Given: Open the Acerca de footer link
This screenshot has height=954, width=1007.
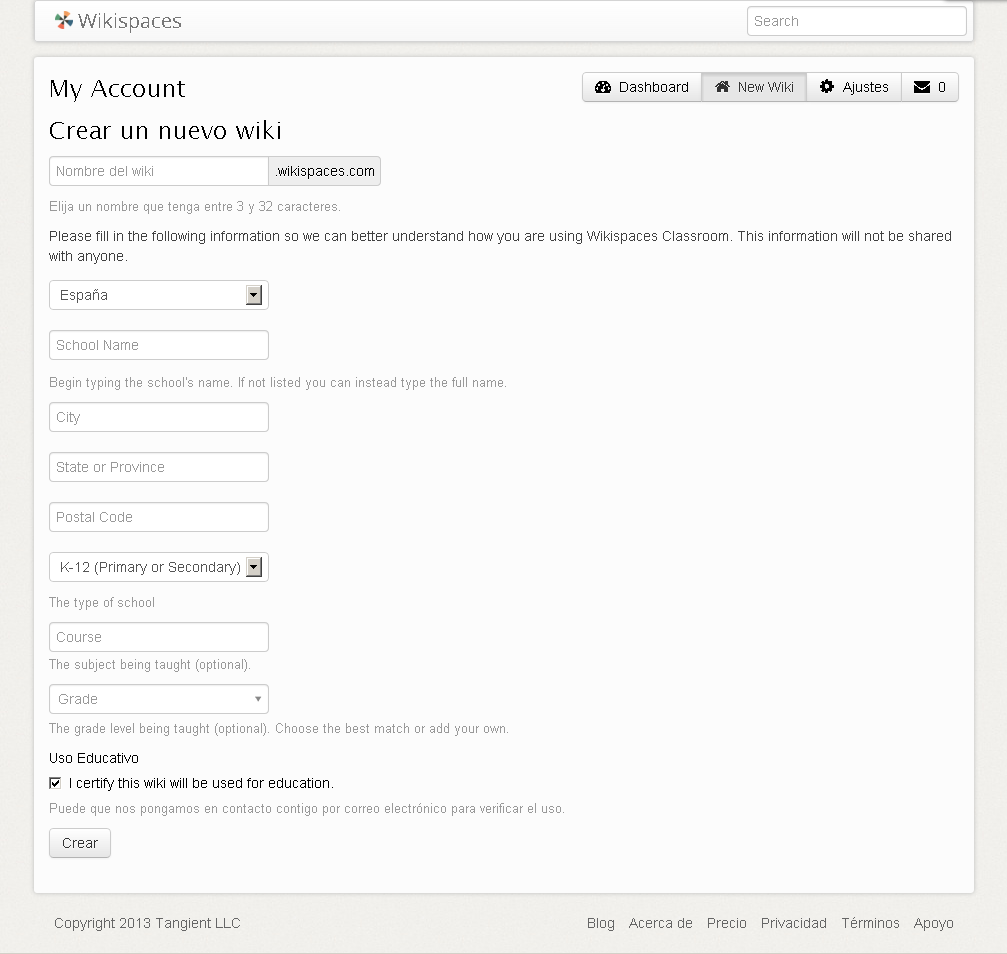Looking at the screenshot, I should coord(660,923).
